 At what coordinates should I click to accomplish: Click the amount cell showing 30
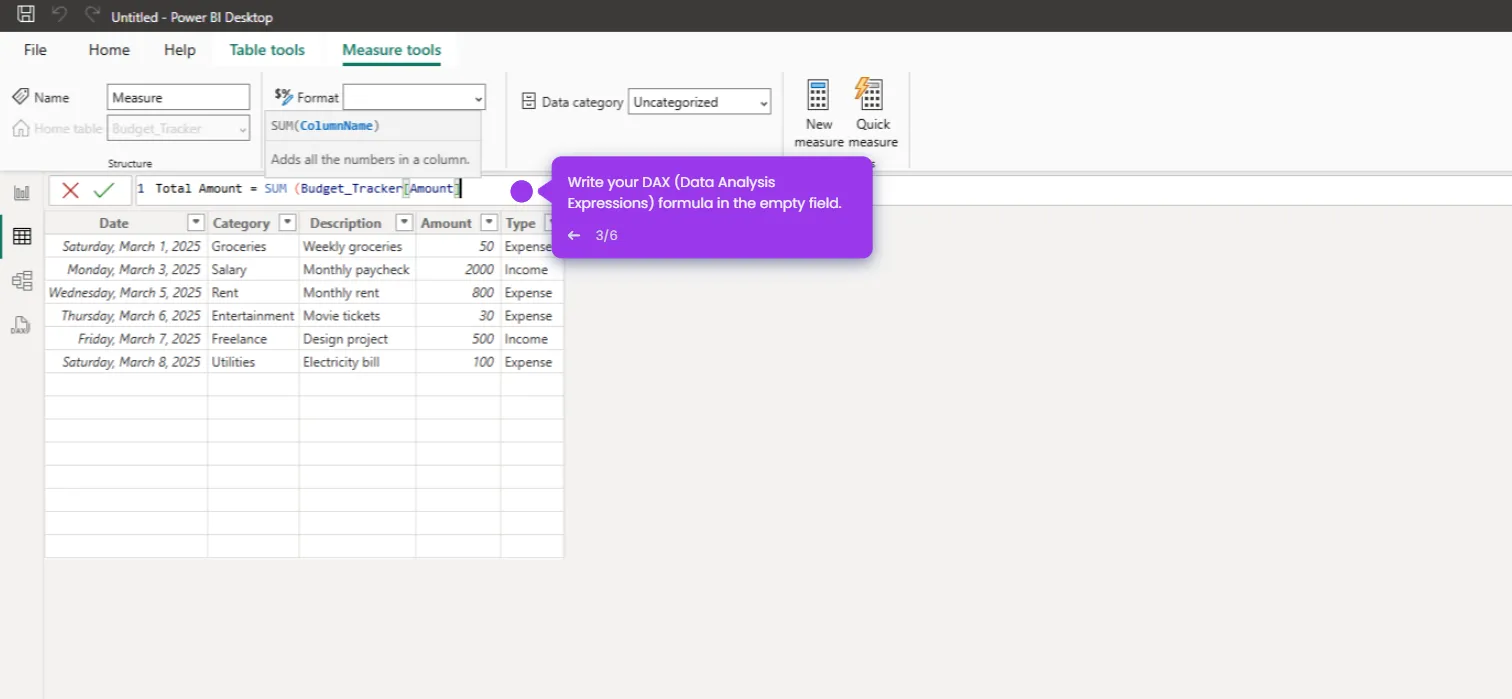[x=458, y=315]
